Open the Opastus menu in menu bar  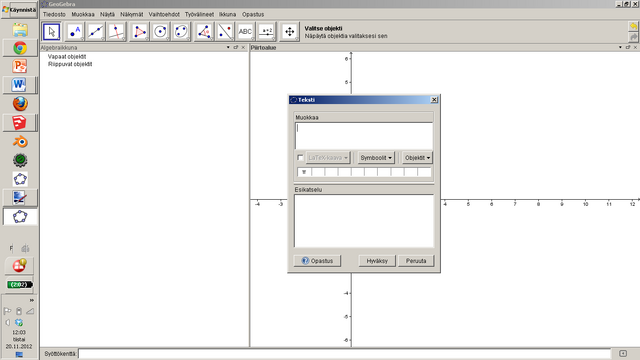tap(253, 14)
